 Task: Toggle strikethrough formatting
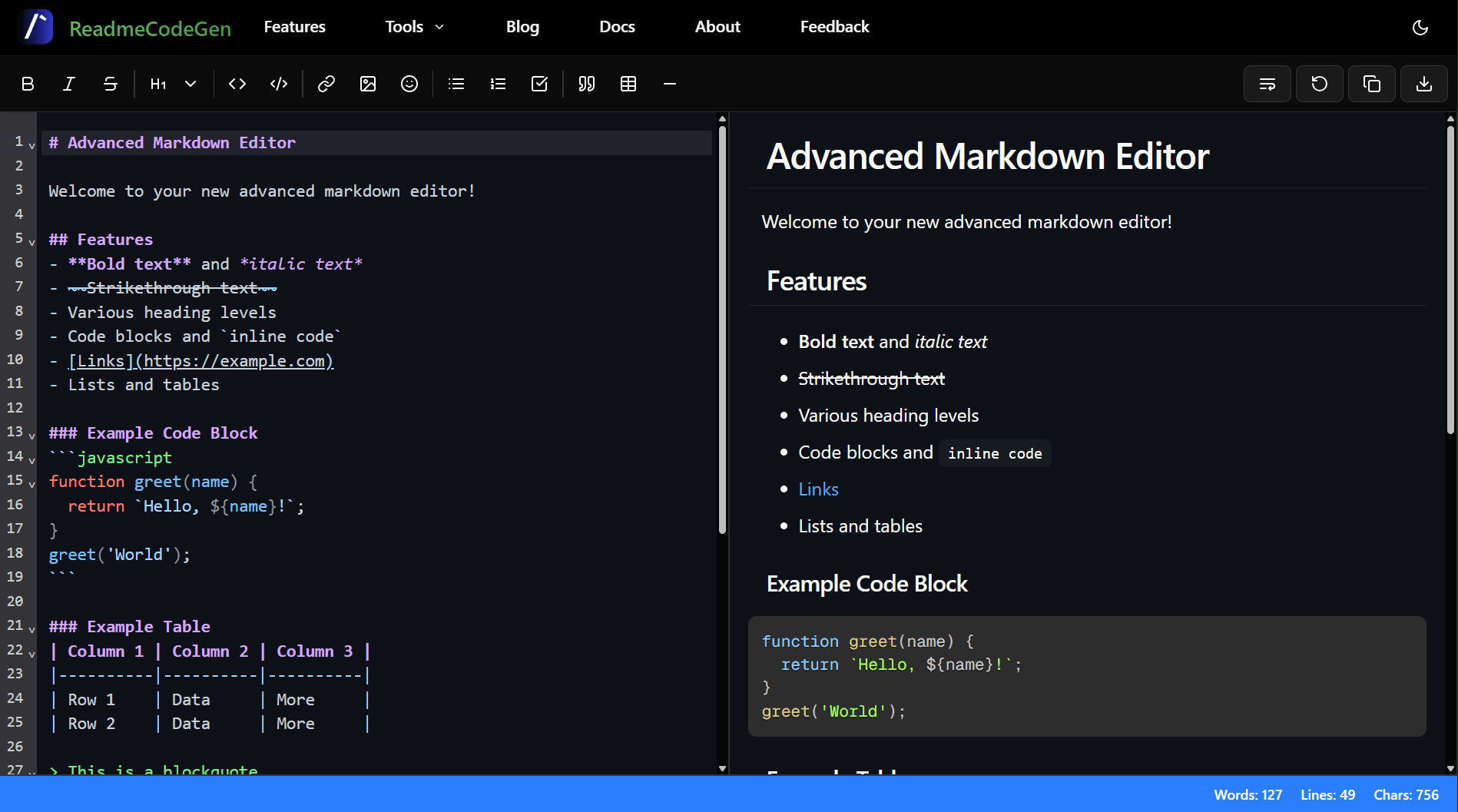click(x=110, y=84)
